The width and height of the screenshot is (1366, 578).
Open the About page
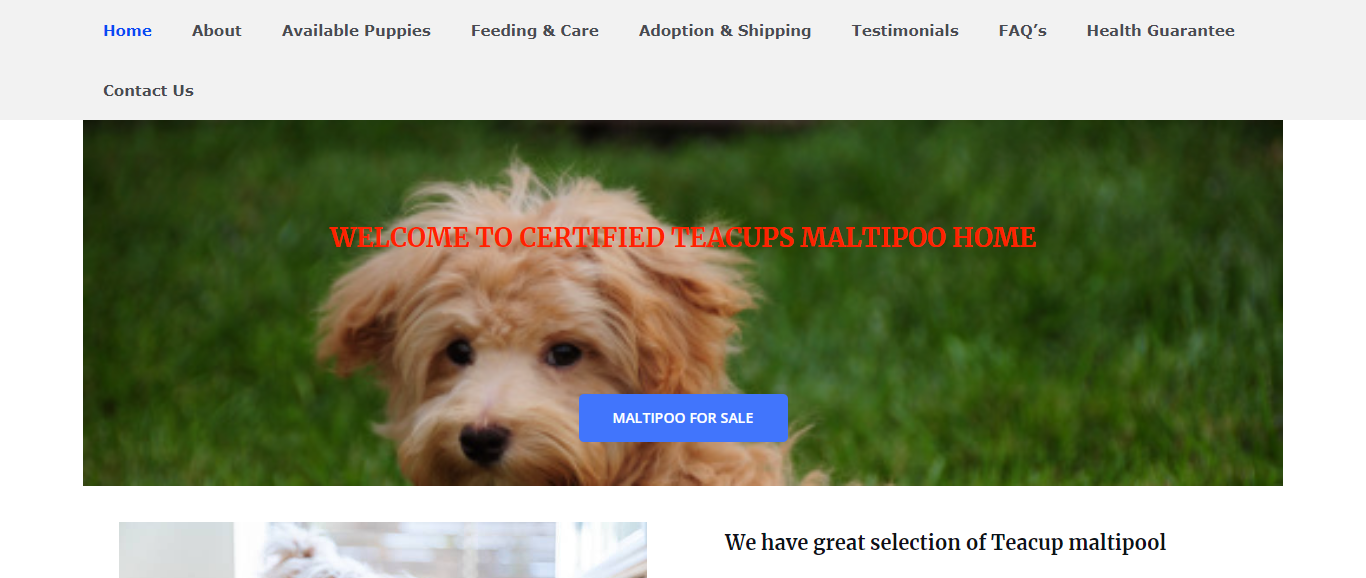pyautogui.click(x=216, y=30)
